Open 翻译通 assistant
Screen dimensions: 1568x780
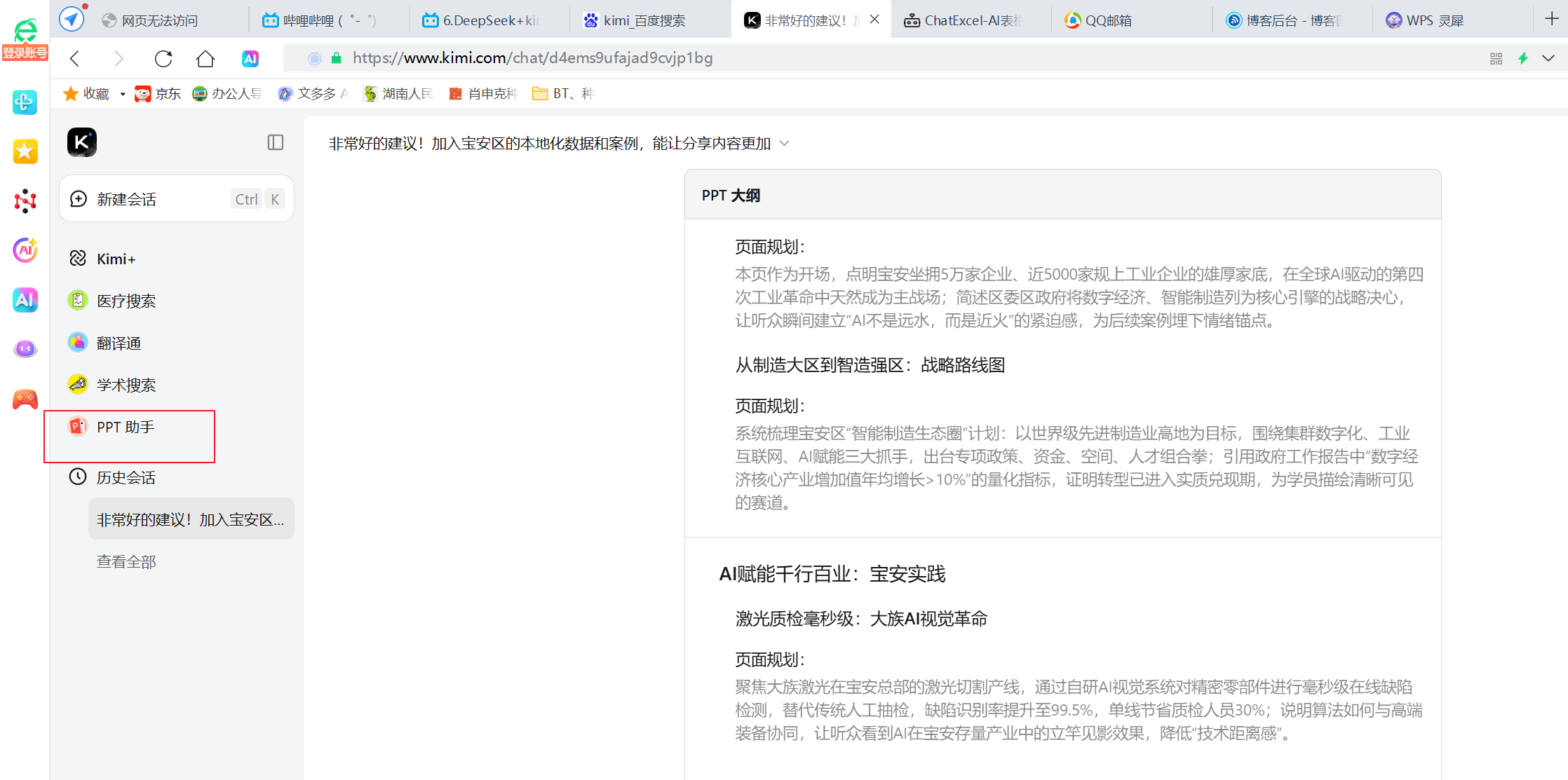pos(119,343)
